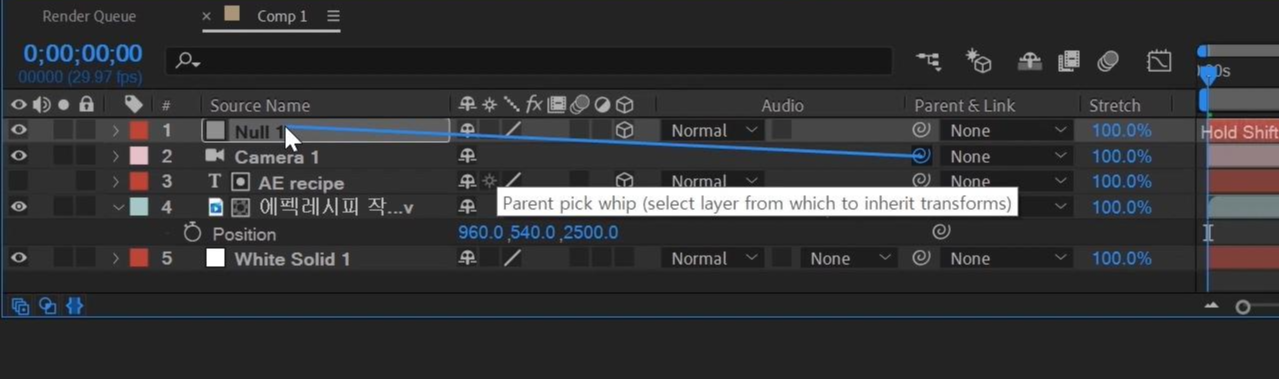1279x379 pixels.
Task: Click the Transfer Controls pane toggle icon
Action: coord(47,306)
